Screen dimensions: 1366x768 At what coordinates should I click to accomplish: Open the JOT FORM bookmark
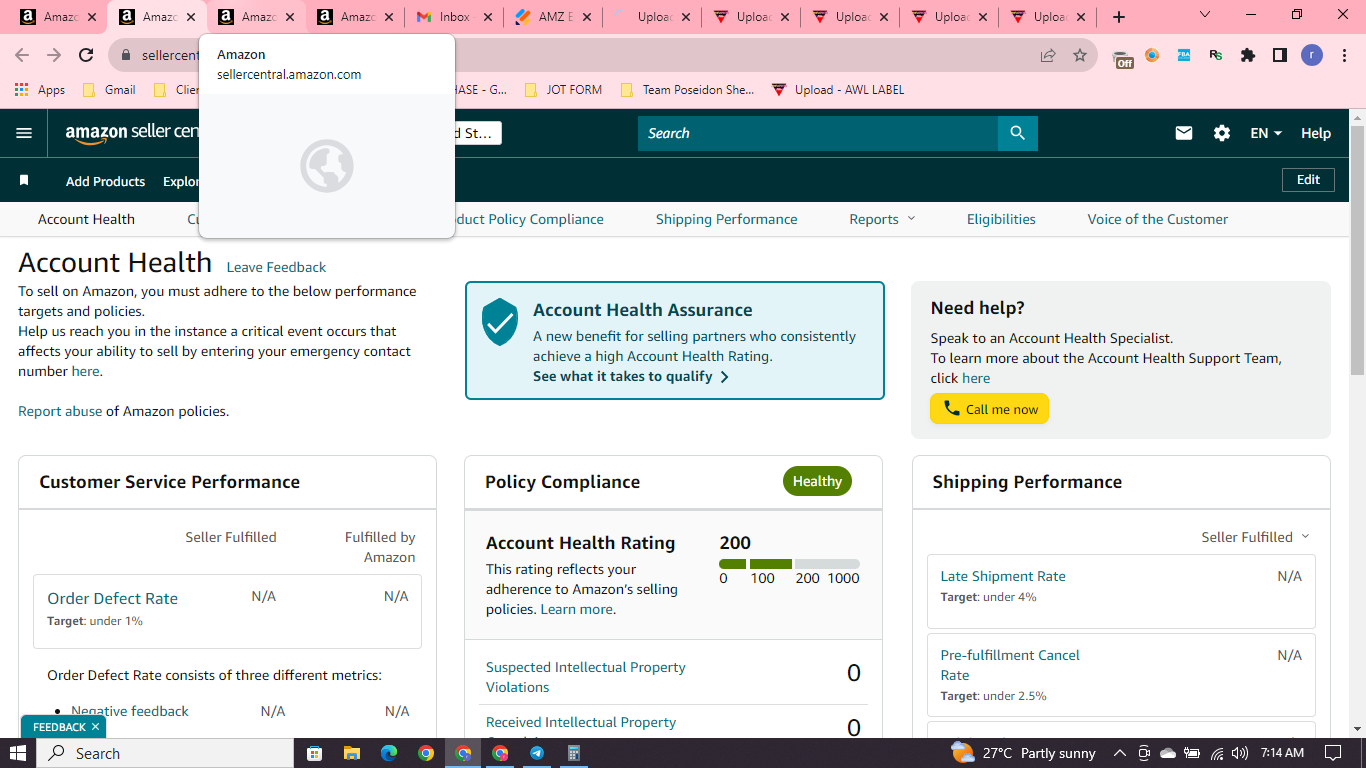(x=563, y=90)
